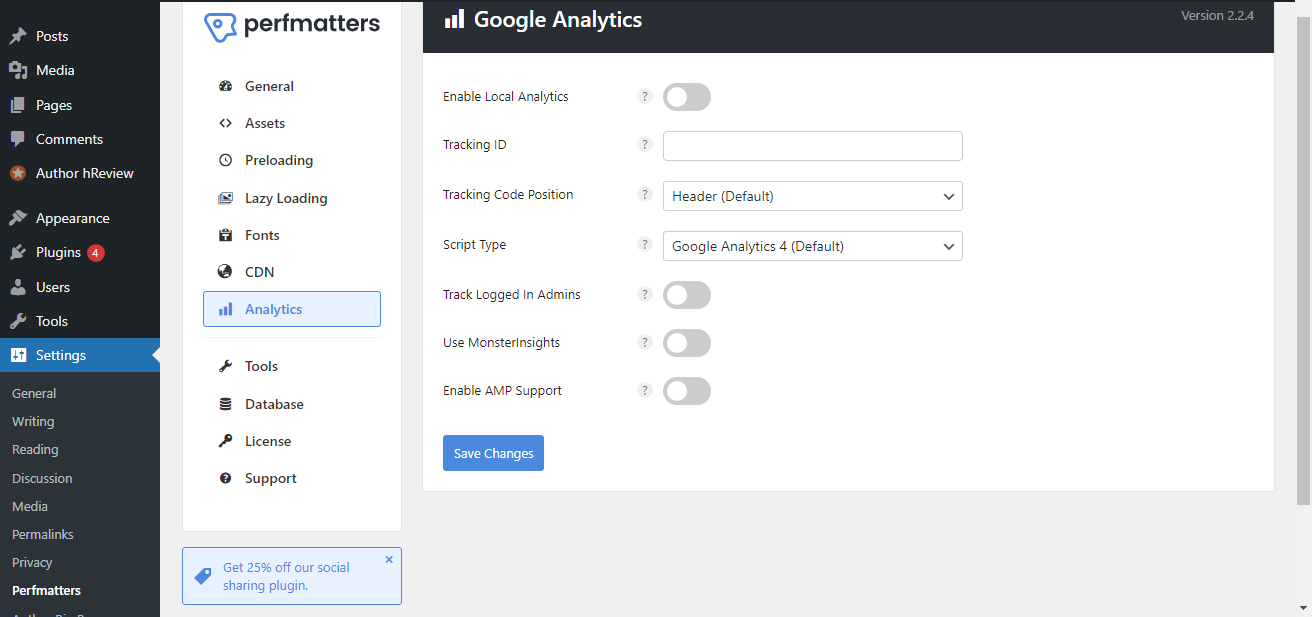Go to the Assets tab
This screenshot has width=1312, height=617.
click(265, 123)
